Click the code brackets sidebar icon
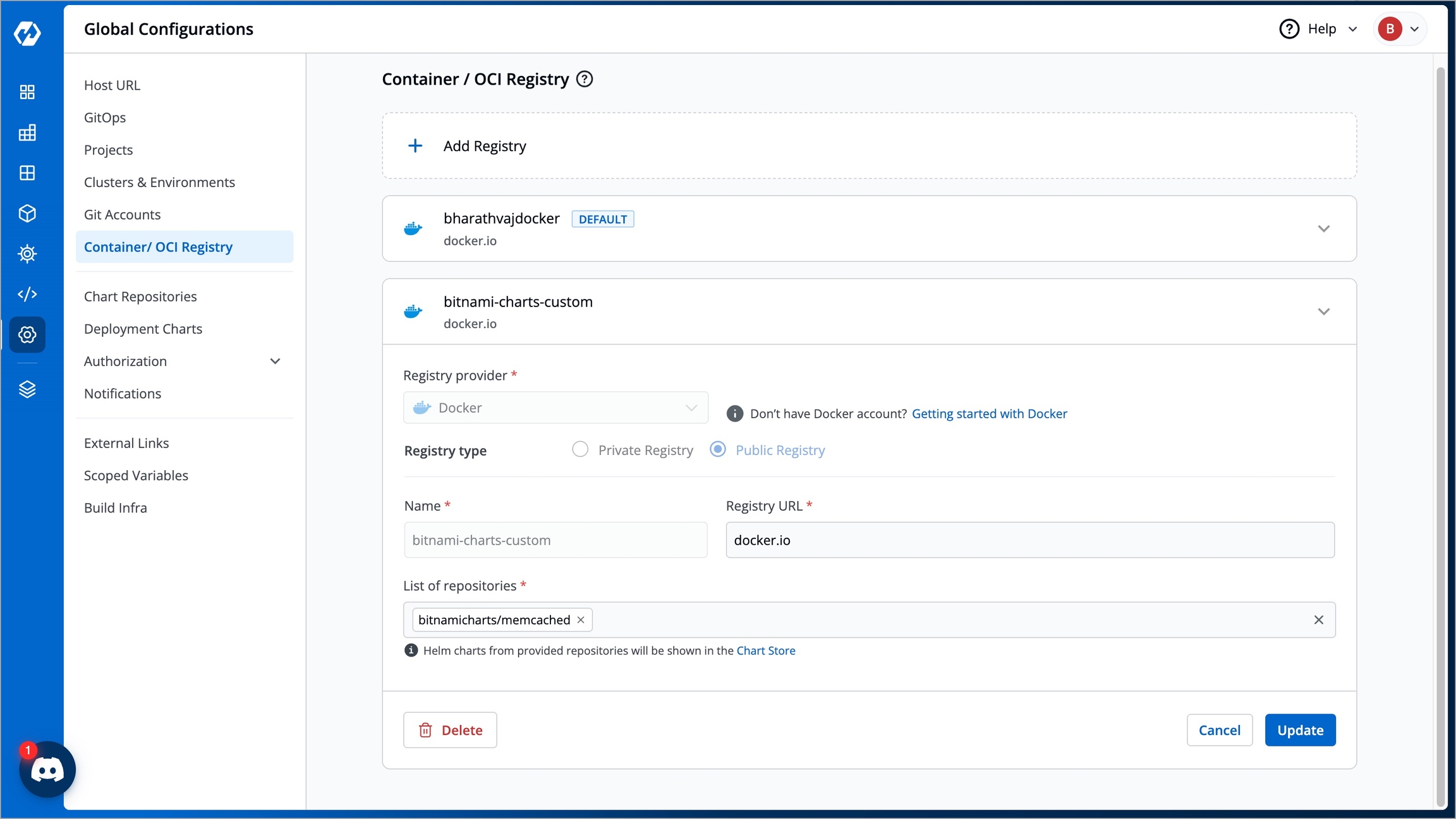This screenshot has width=1456, height=819. click(27, 294)
